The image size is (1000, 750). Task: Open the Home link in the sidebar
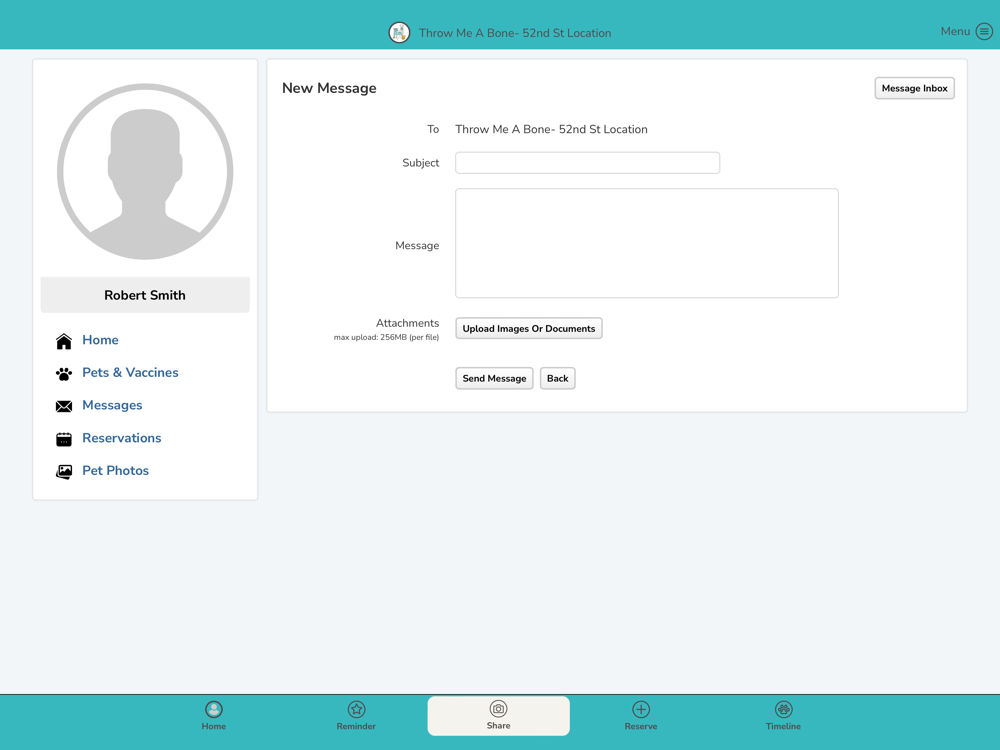(100, 340)
